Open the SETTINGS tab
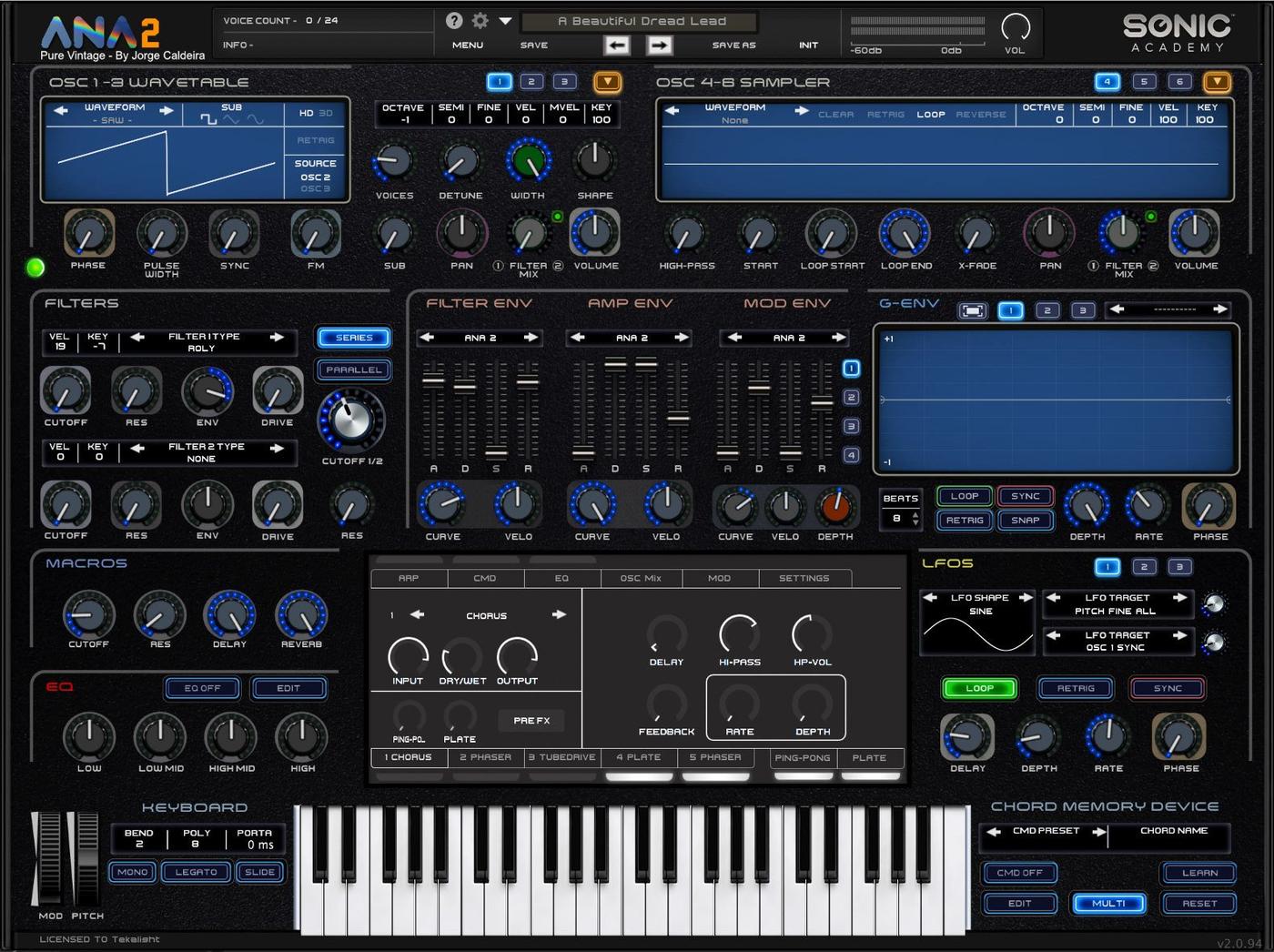Viewport: 1274px width, 952px height. click(804, 578)
